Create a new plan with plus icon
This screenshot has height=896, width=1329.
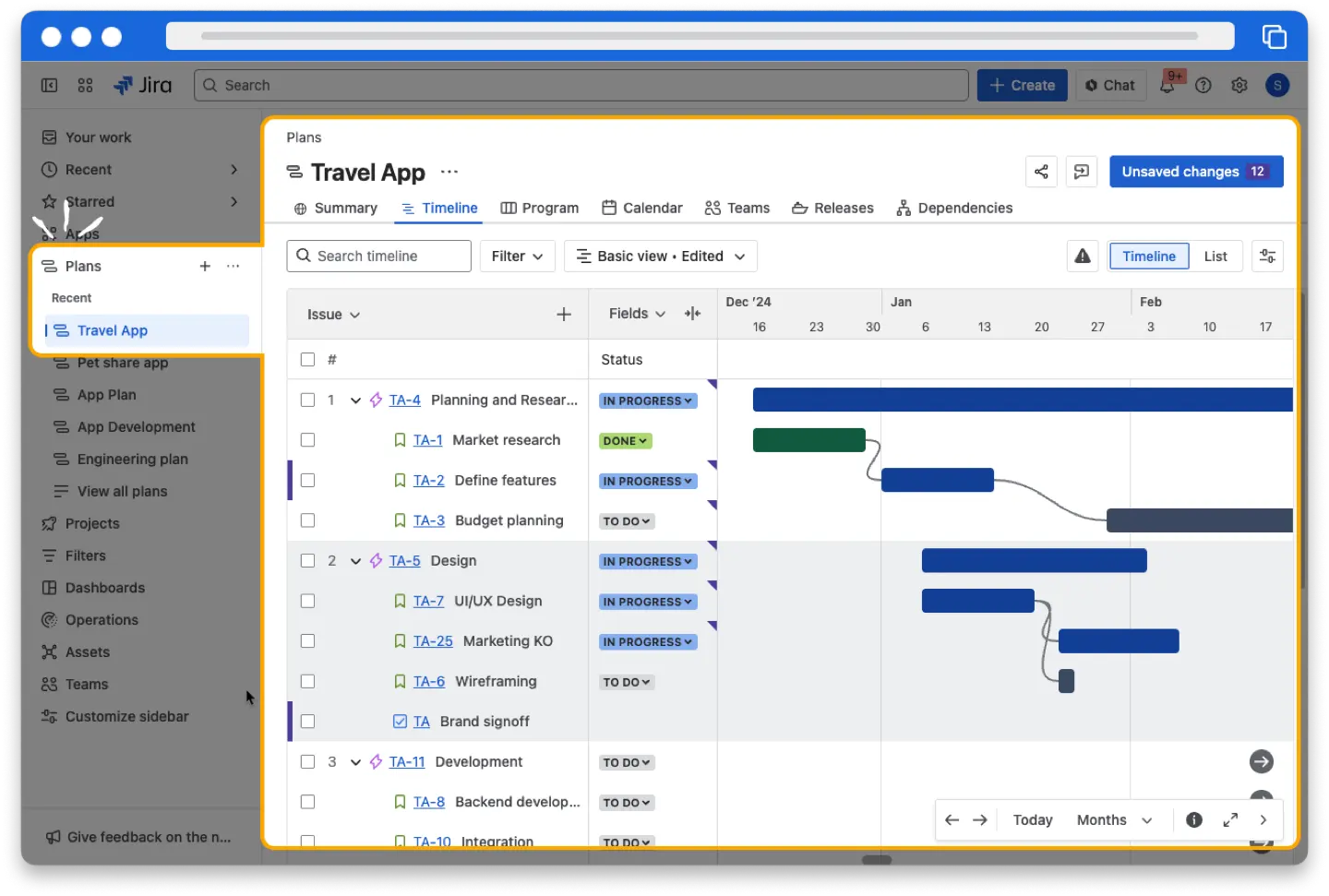pos(205,266)
